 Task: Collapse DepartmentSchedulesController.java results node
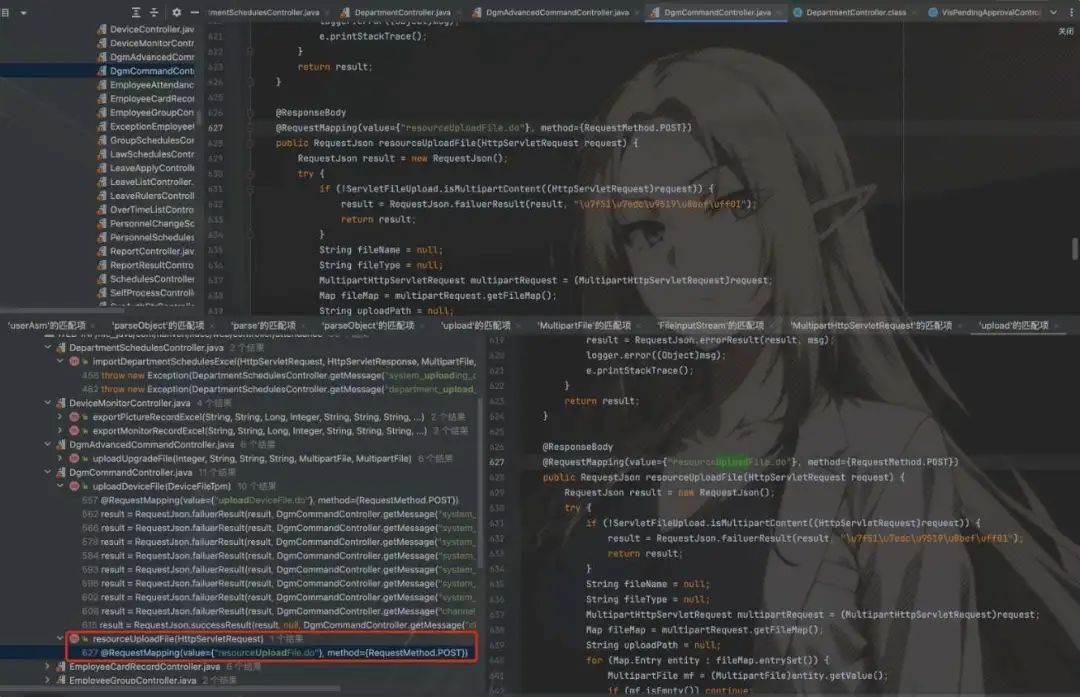(x=48, y=348)
